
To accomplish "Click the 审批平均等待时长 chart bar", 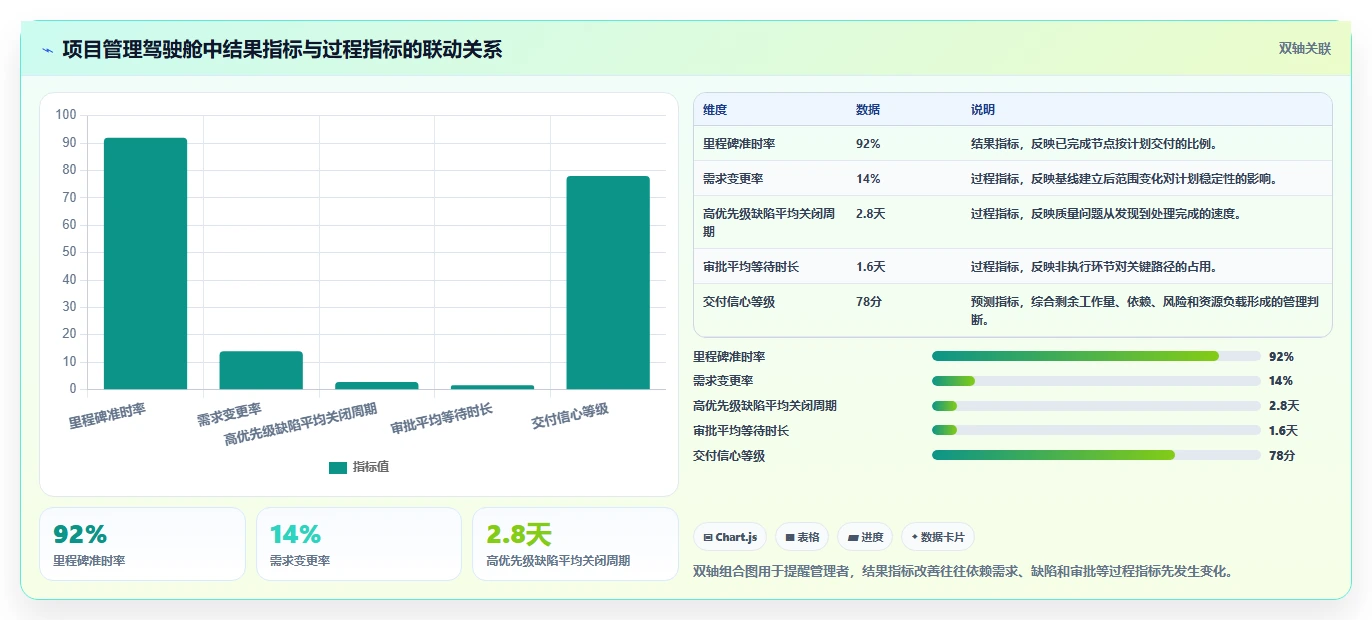I will [x=492, y=387].
